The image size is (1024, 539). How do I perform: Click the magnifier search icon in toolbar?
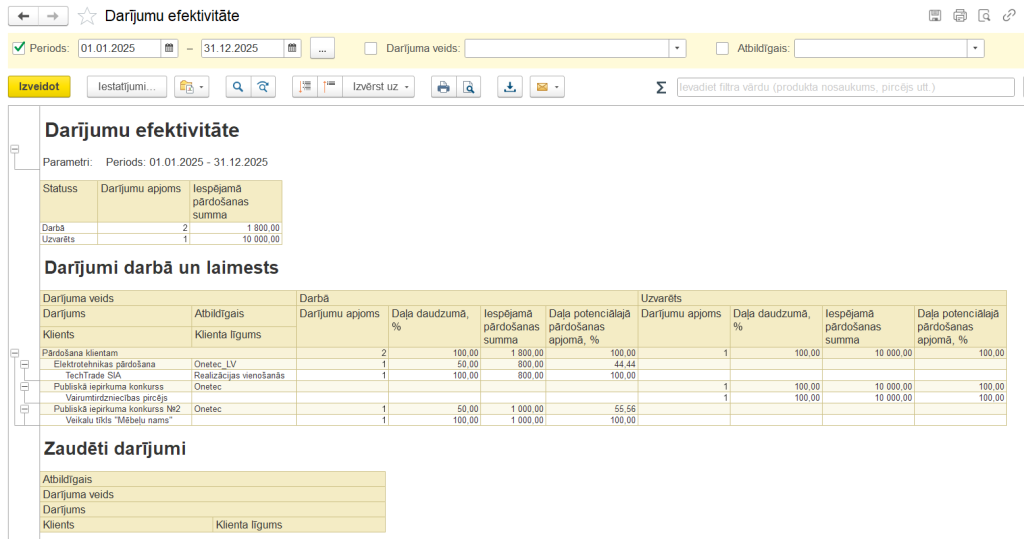pyautogui.click(x=238, y=87)
